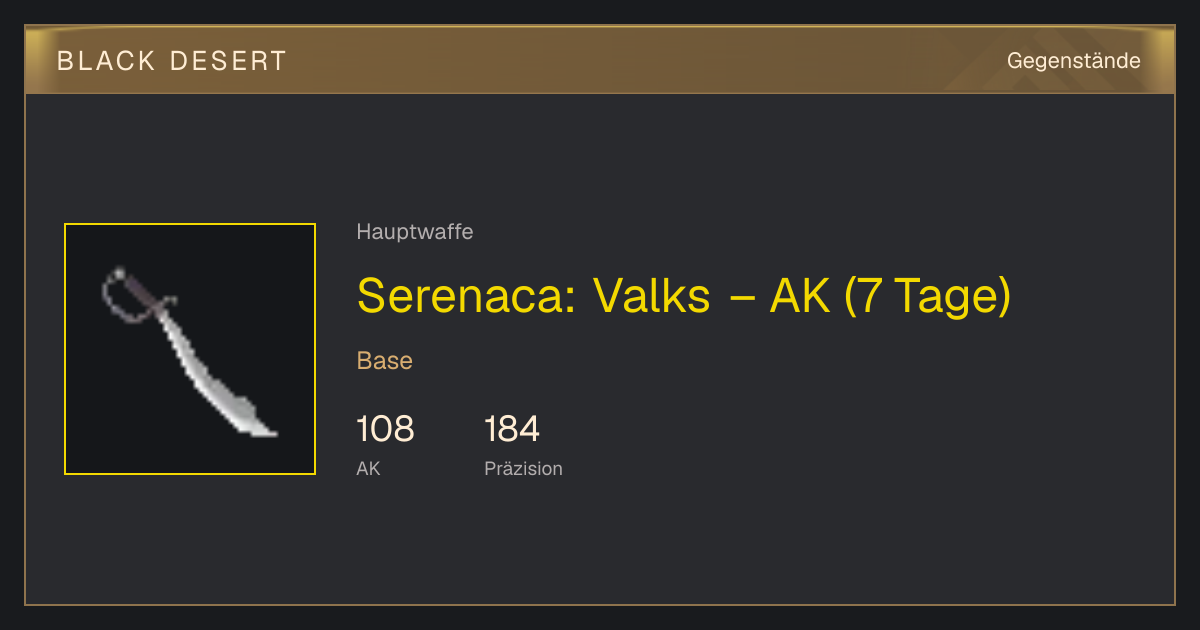Click the middle of the golden header banner

pos(600,60)
